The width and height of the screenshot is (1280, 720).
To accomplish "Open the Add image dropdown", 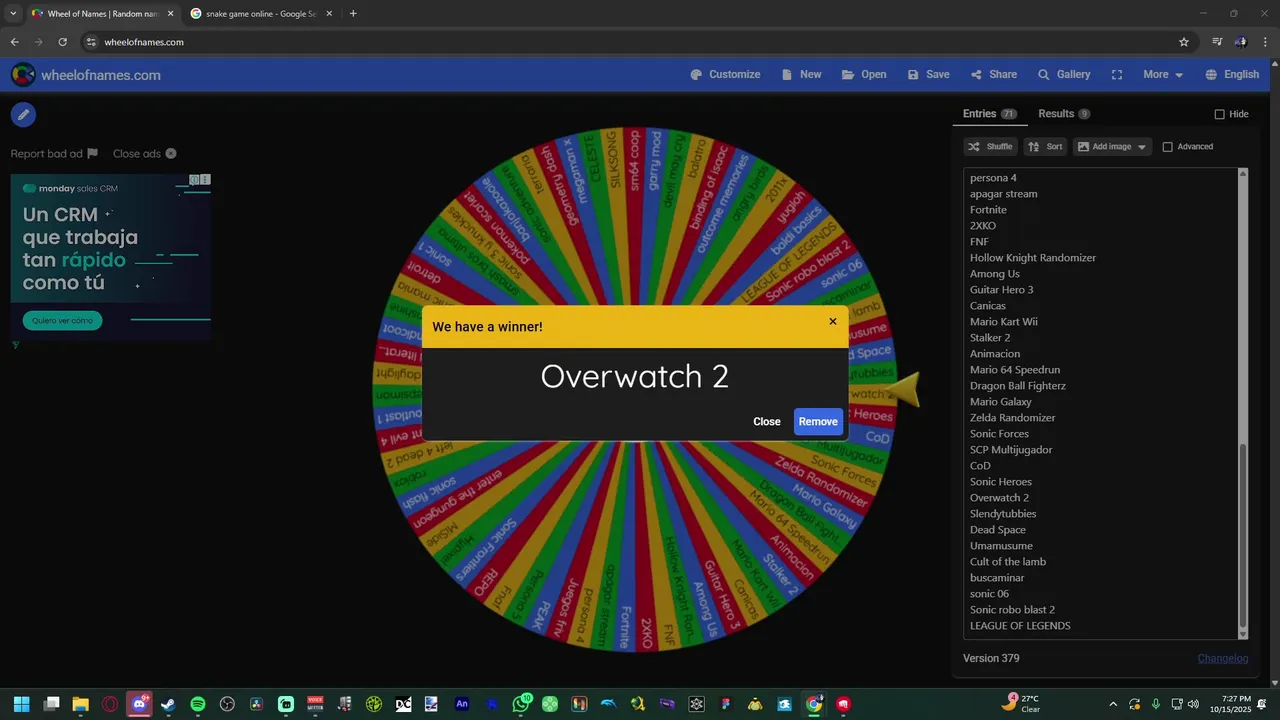I will point(1112,147).
